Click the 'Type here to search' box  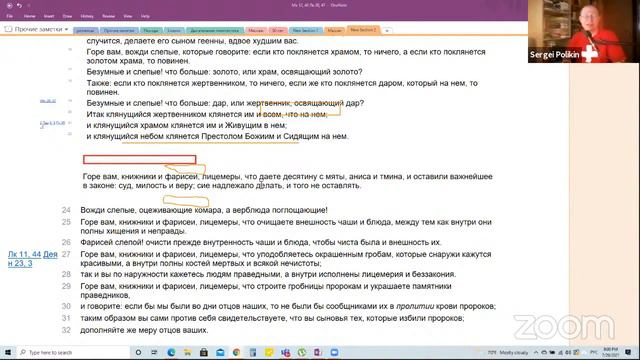click(x=73, y=352)
